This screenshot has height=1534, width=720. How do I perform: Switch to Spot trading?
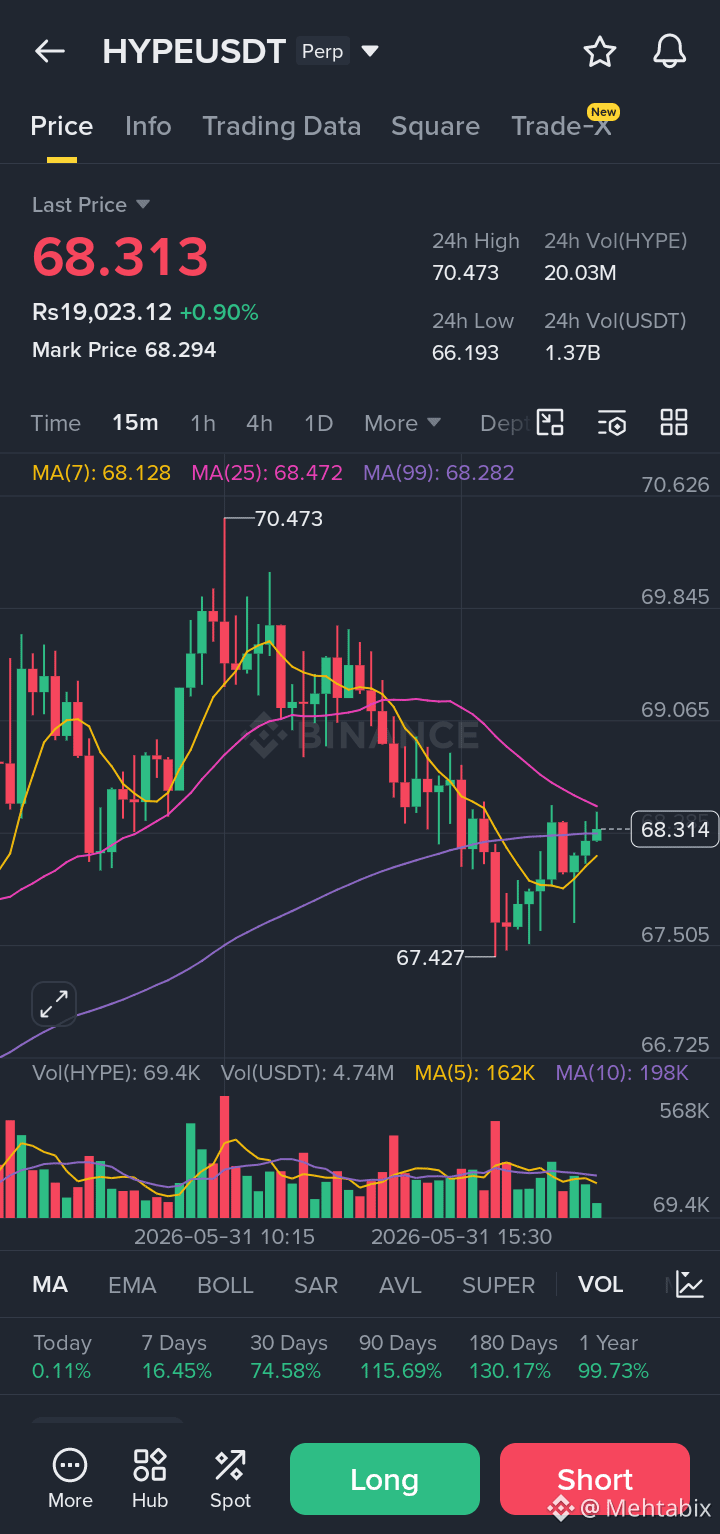tap(230, 1479)
